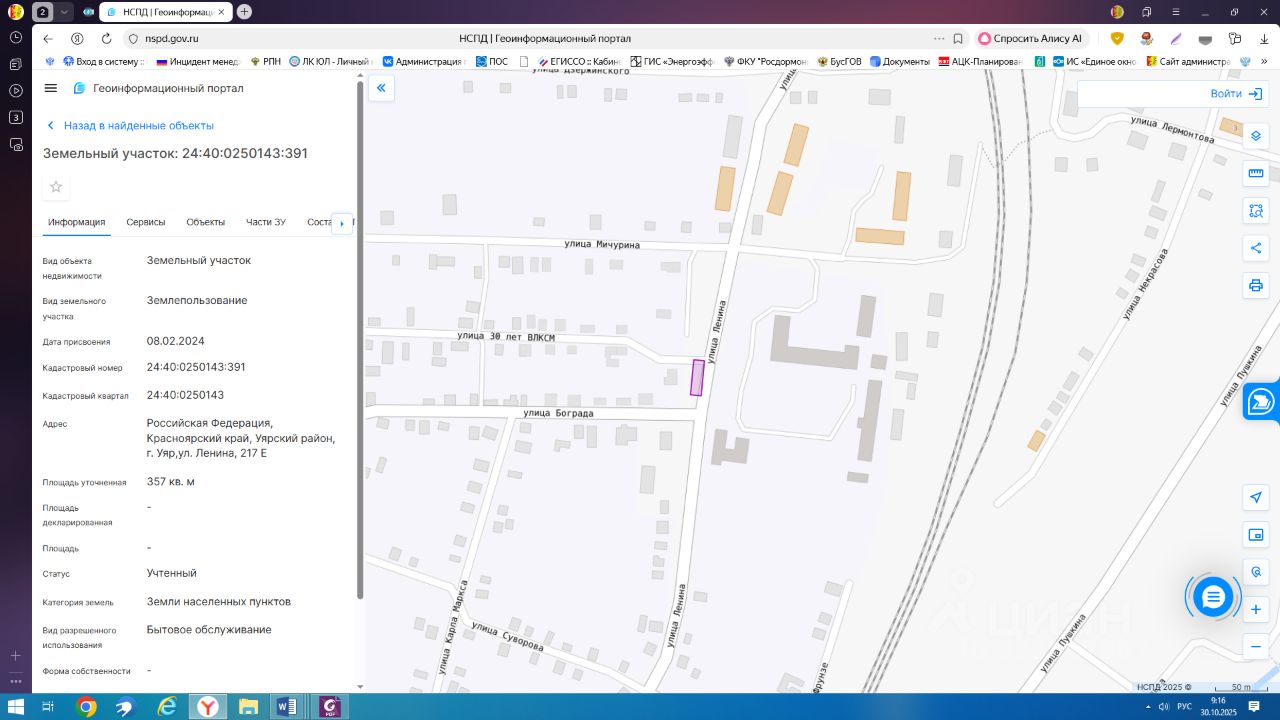Open the Windows Start menu
This screenshot has width=1280, height=720.
click(x=15, y=707)
